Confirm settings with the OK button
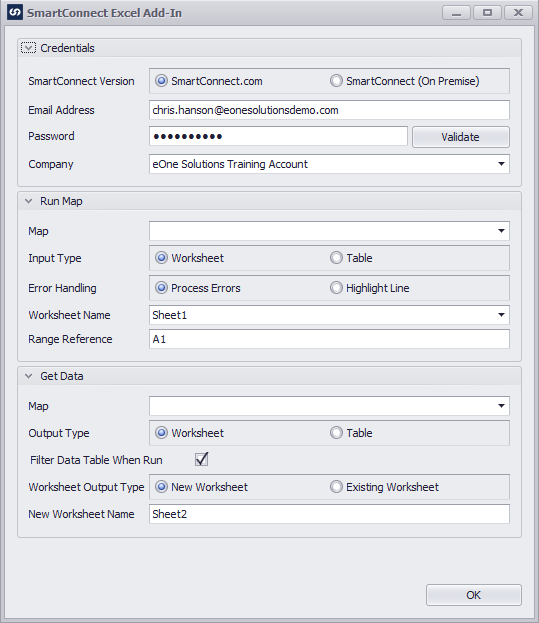539x623 pixels. [474, 595]
